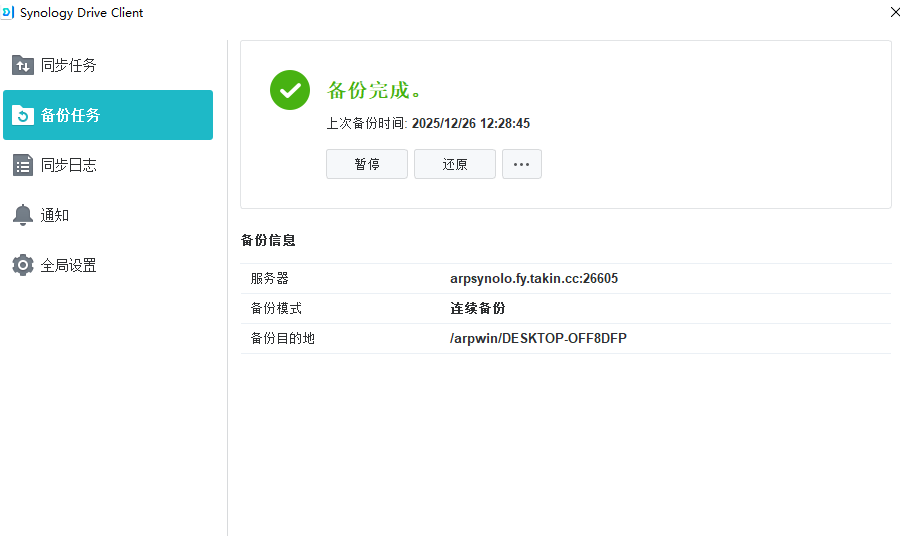Click the last backup time 2025/12/26 12:28:45
Viewport: 900px width, 536px height.
point(470,124)
